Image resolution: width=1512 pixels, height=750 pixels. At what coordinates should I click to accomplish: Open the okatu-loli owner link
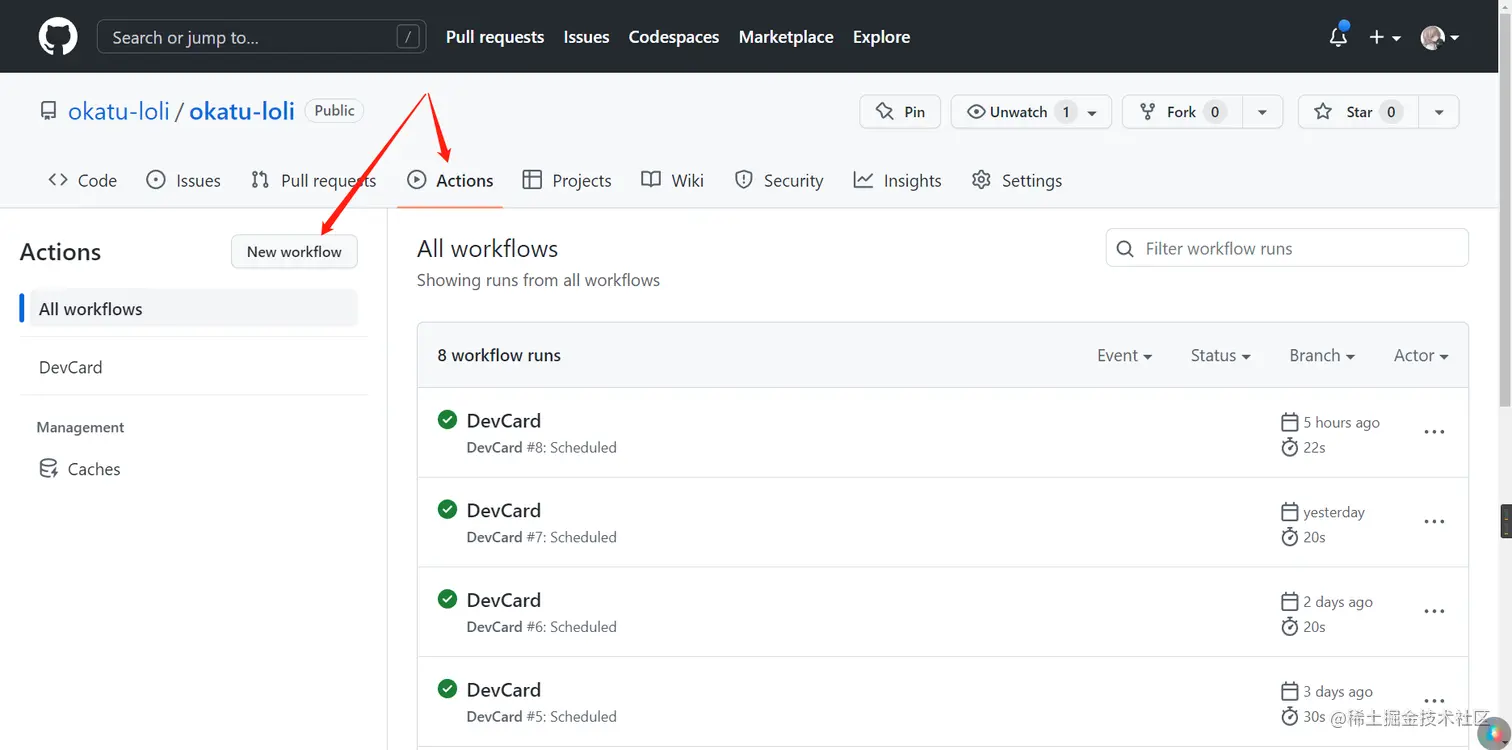pyautogui.click(x=119, y=111)
